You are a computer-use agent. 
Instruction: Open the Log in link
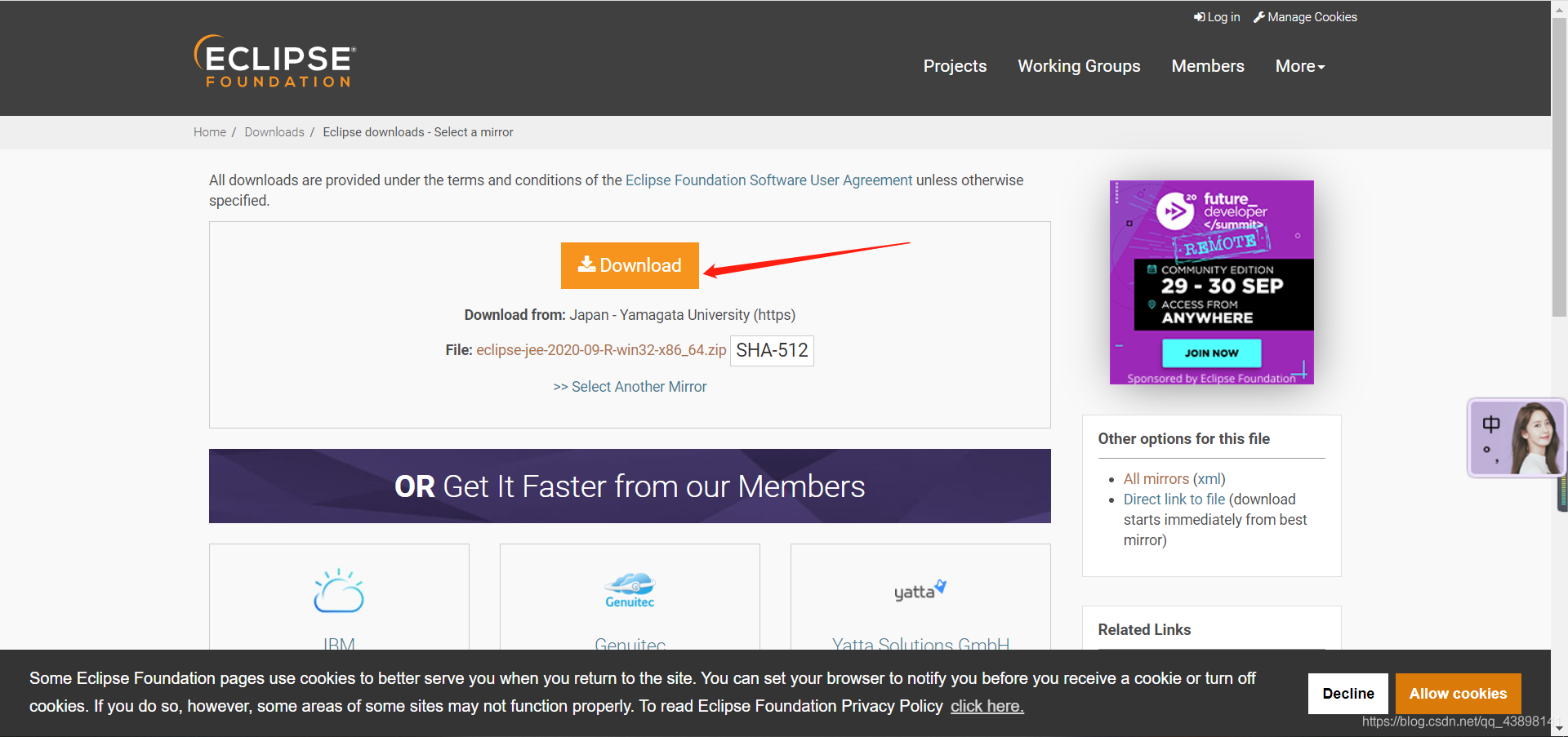pyautogui.click(x=1217, y=17)
